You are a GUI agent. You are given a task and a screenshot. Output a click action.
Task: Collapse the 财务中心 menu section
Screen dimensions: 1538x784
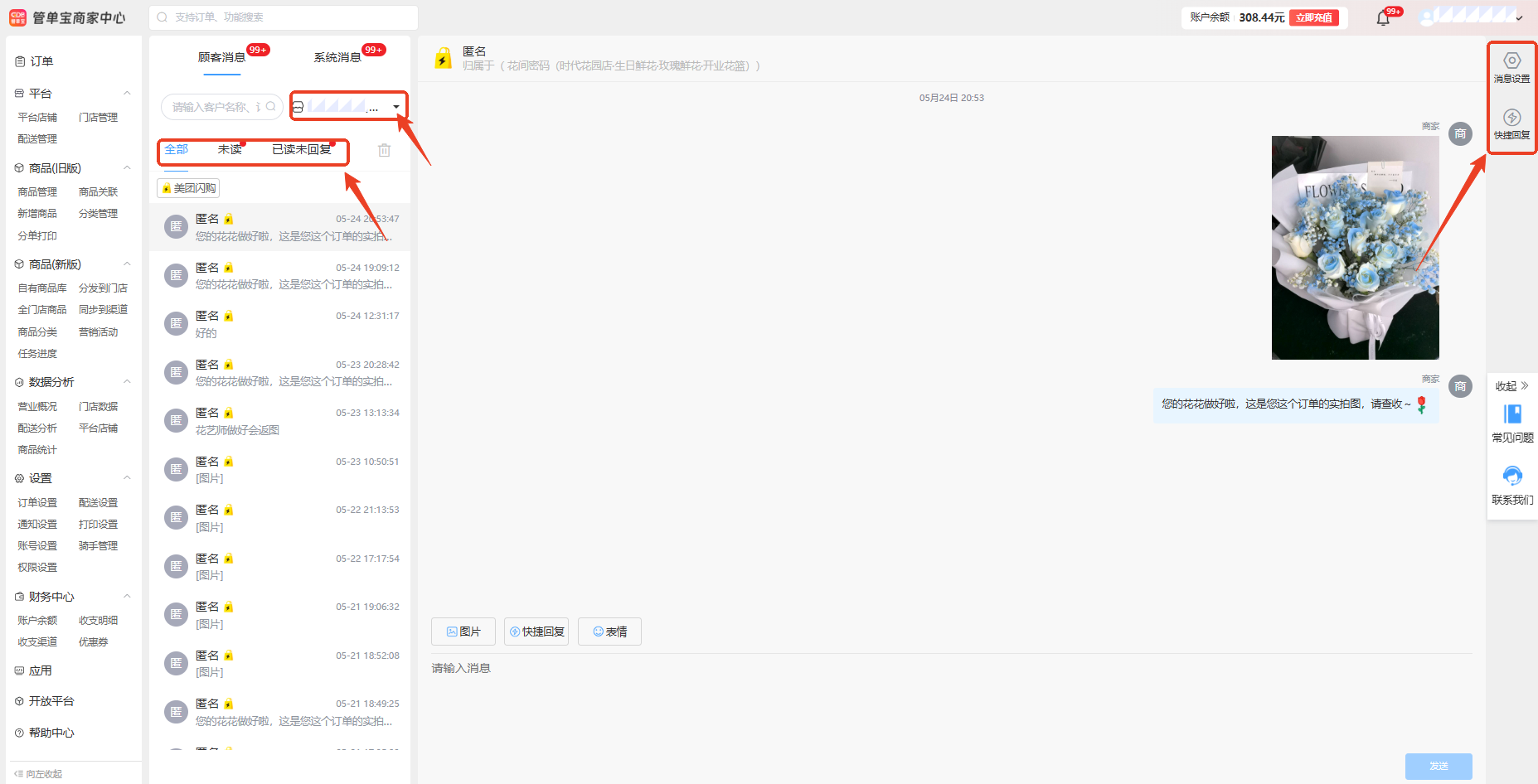click(127, 596)
